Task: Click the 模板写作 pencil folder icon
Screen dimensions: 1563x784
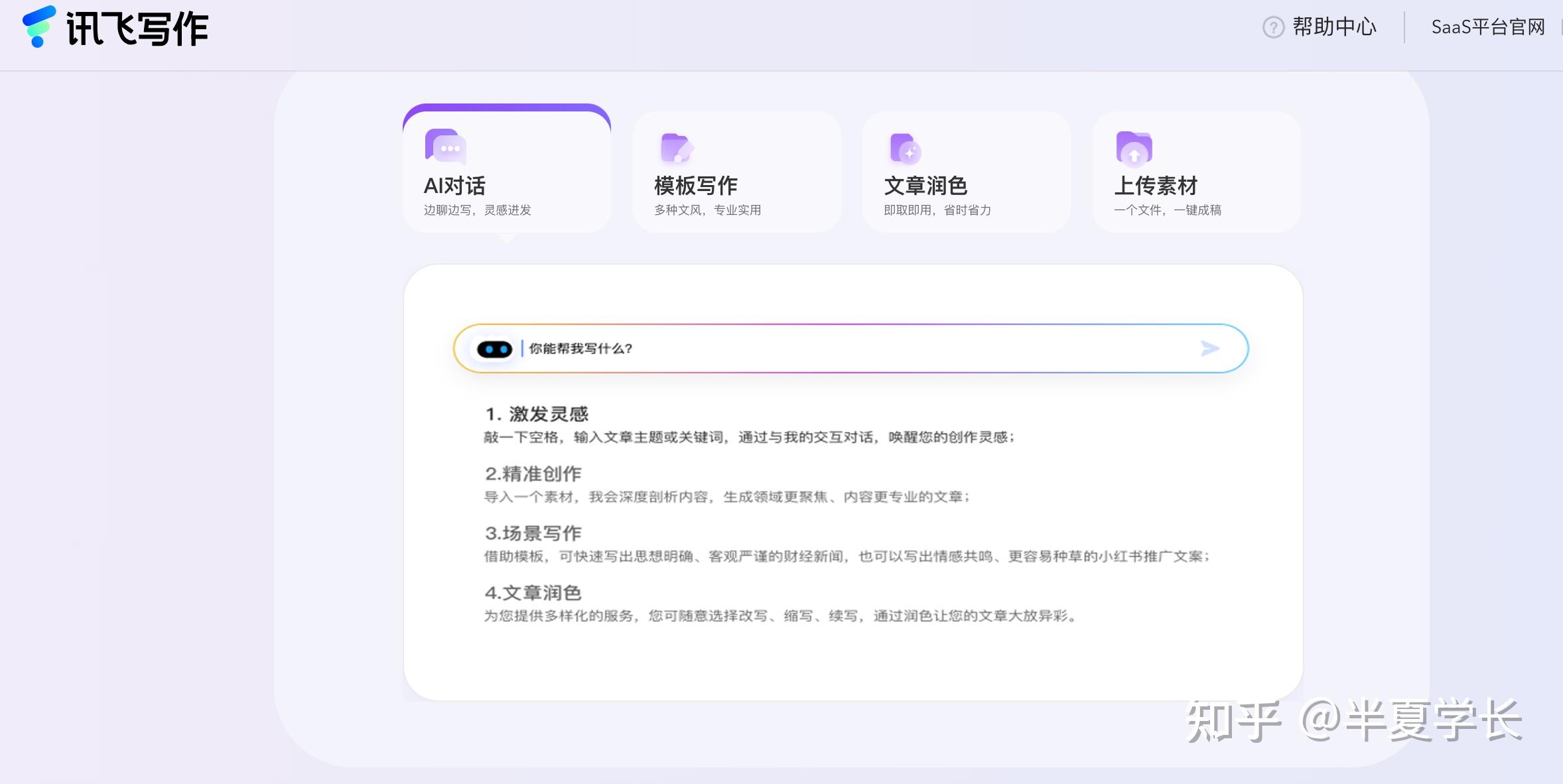Action: click(676, 148)
